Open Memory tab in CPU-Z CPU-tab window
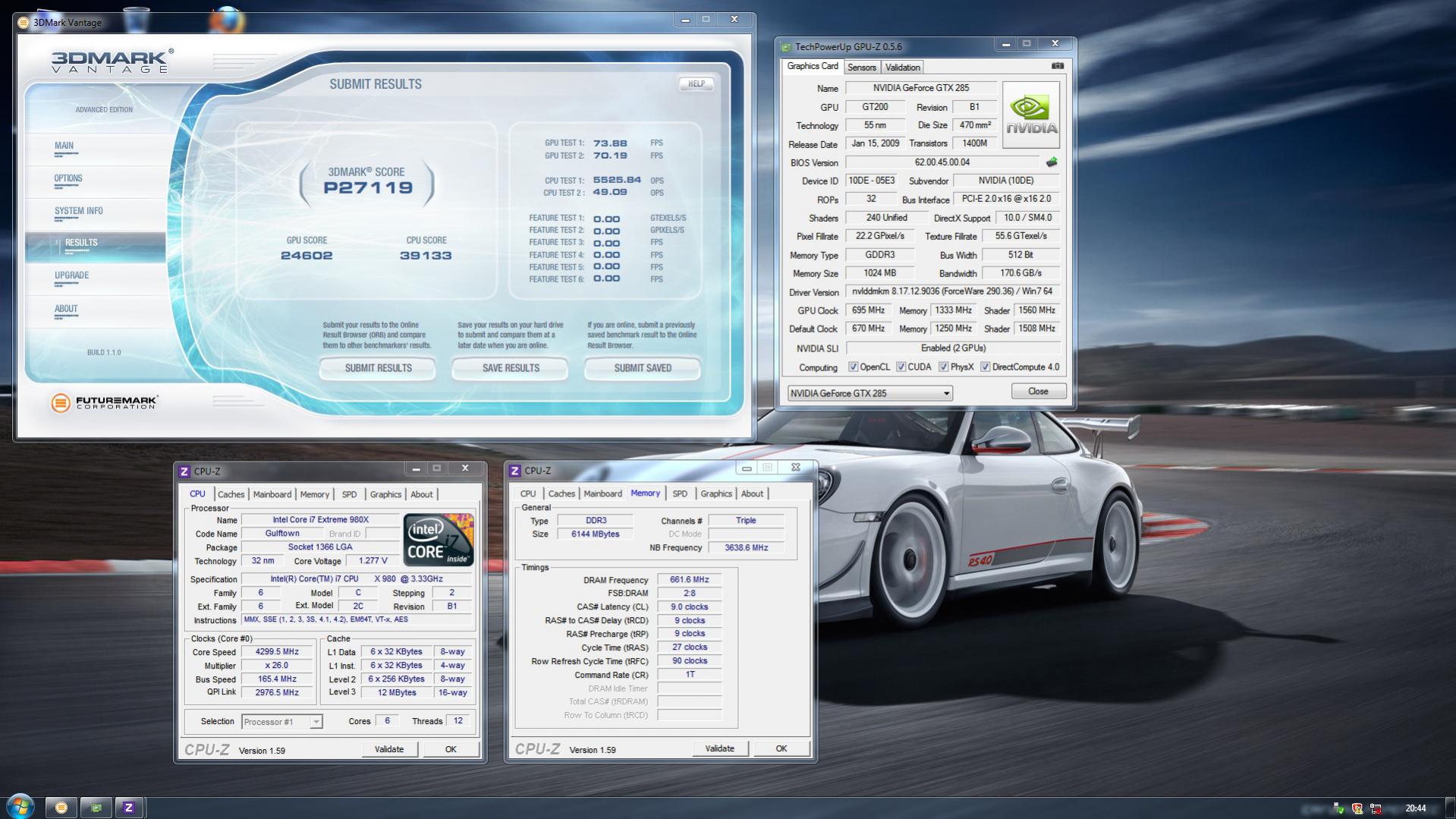This screenshot has height=819, width=1456. pyautogui.click(x=314, y=494)
